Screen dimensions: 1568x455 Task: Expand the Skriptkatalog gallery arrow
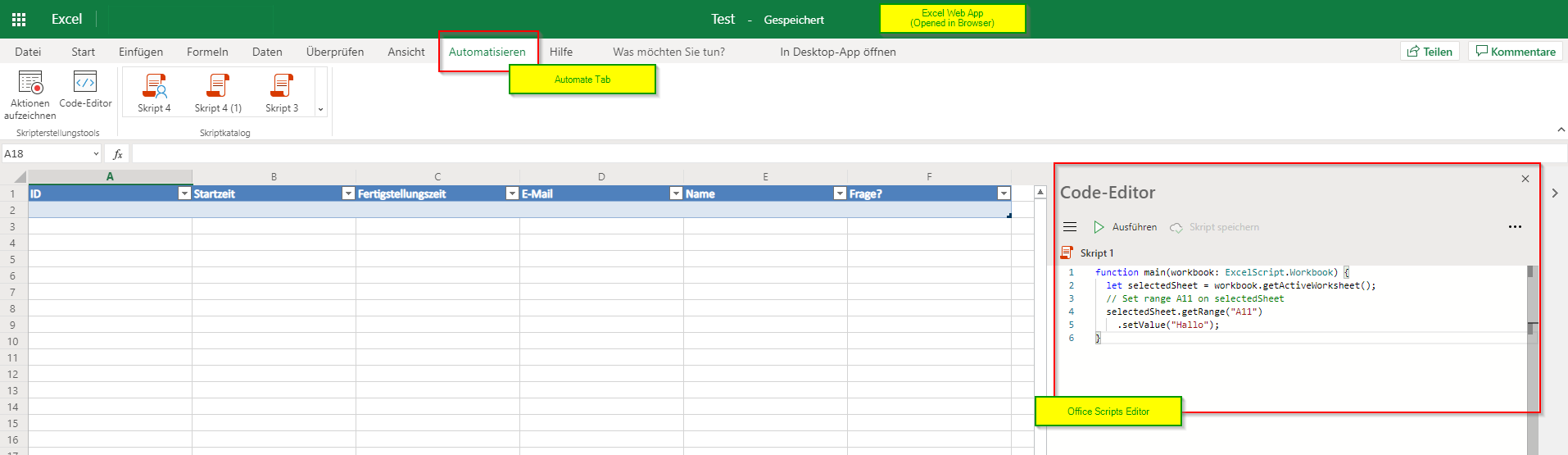click(320, 109)
